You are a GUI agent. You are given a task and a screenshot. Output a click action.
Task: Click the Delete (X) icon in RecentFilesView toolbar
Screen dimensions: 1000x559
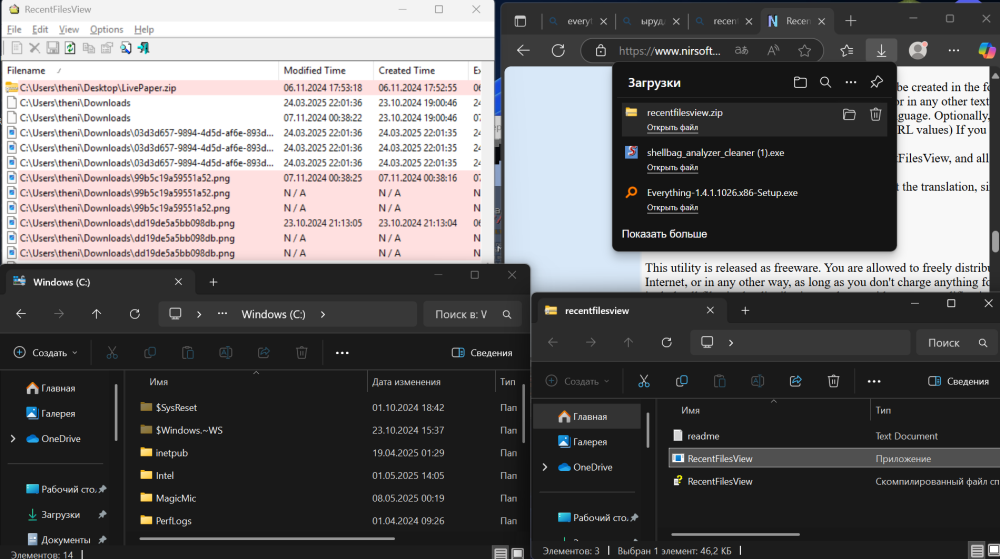pos(34,48)
